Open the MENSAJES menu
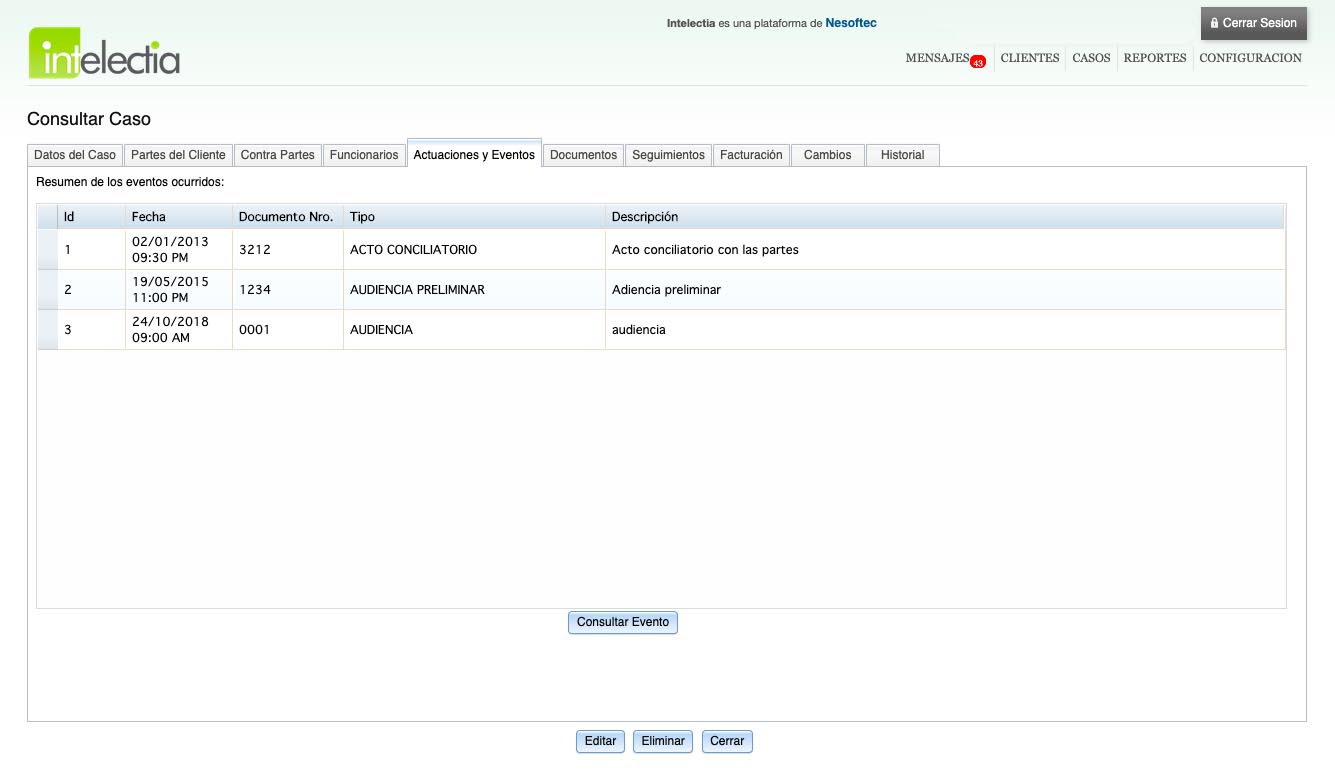This screenshot has width=1335, height=779. click(936, 58)
